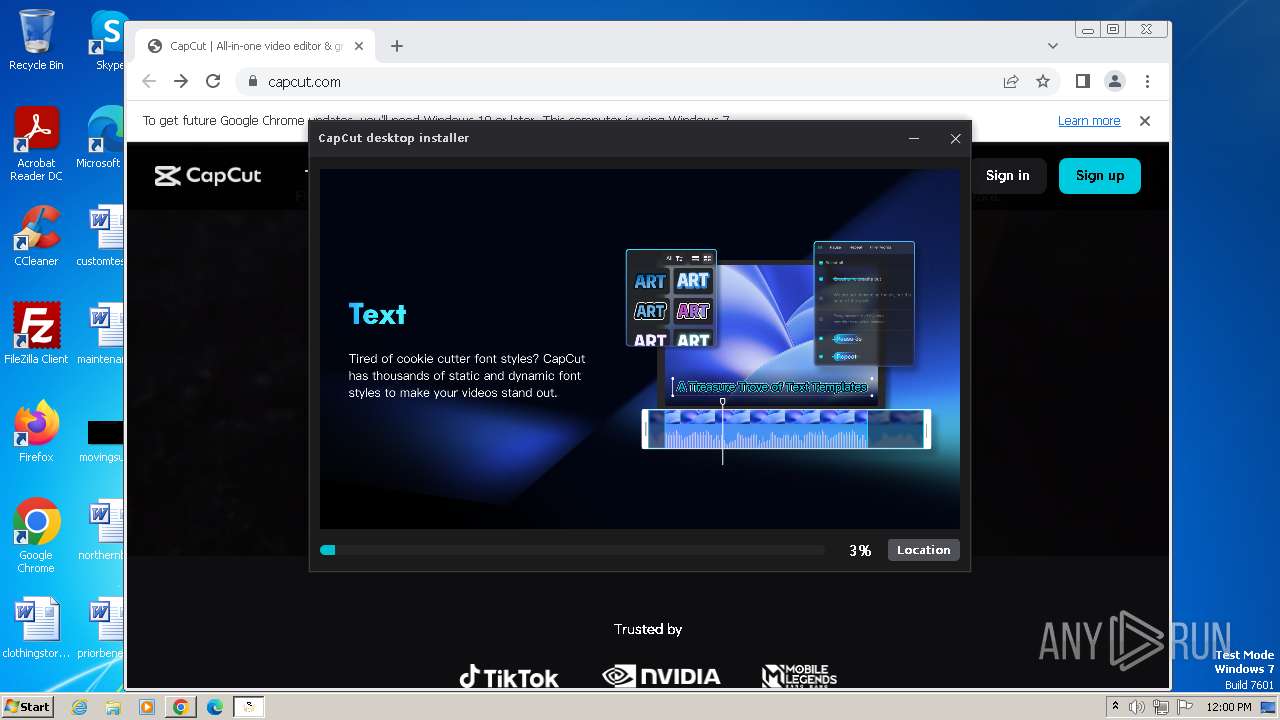The width and height of the screenshot is (1280, 720).
Task: Open the tab search dropdown arrow
Action: tap(1052, 46)
